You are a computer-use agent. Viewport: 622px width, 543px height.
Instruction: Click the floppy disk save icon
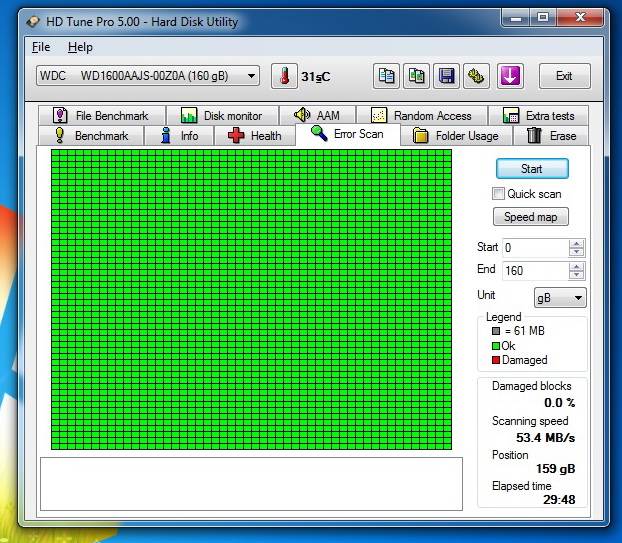pyautogui.click(x=446, y=76)
